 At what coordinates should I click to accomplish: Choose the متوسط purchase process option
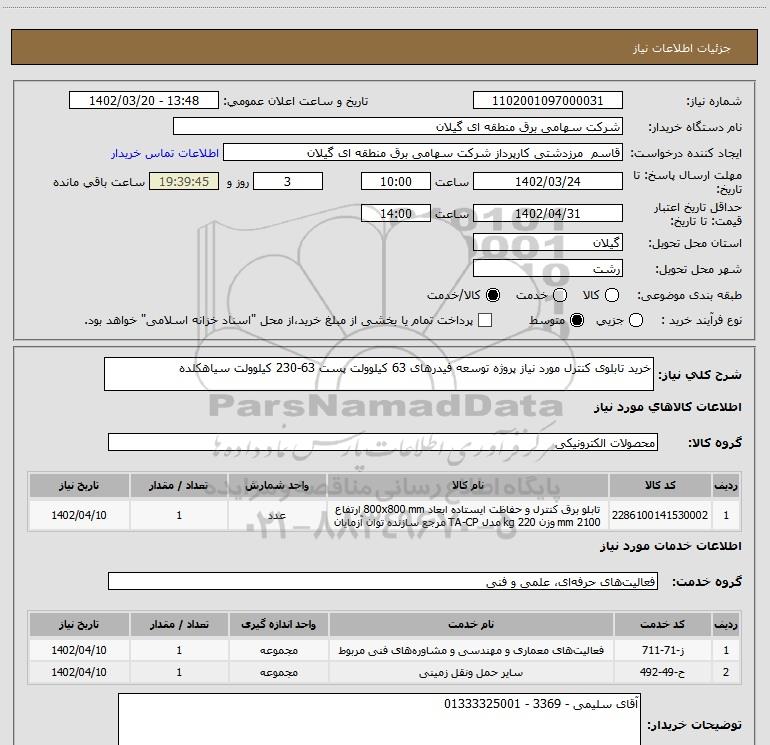pyautogui.click(x=577, y=320)
